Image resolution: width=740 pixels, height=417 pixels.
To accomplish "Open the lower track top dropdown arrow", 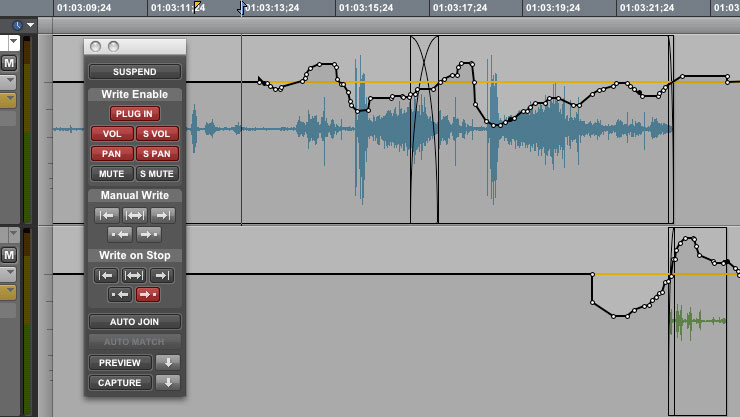I will tap(13, 233).
